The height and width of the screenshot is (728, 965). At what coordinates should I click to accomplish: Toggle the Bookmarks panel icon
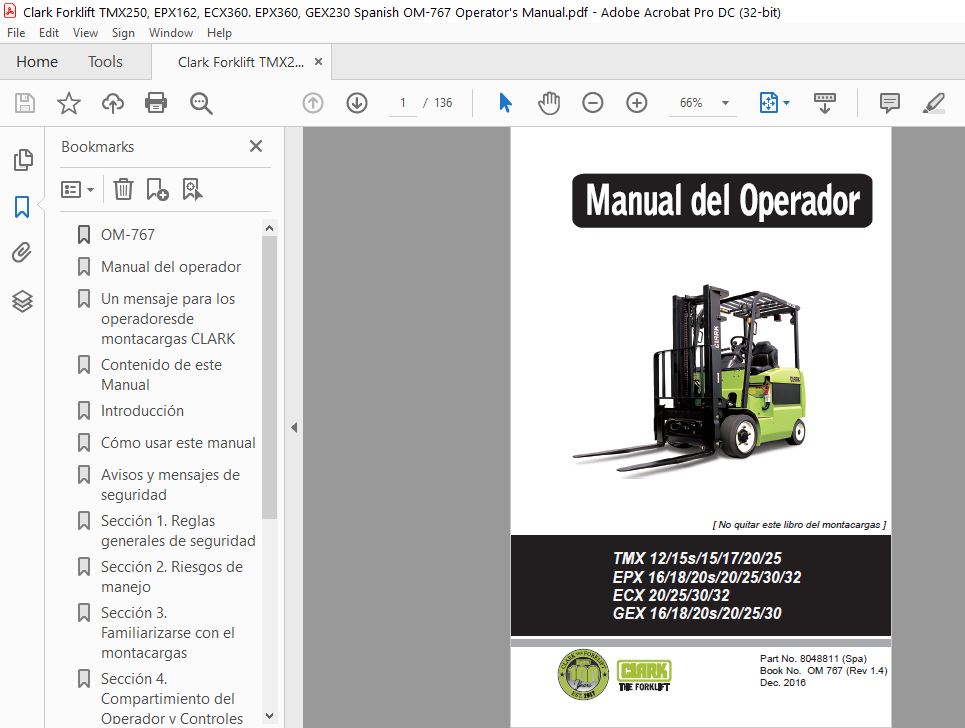coord(22,207)
